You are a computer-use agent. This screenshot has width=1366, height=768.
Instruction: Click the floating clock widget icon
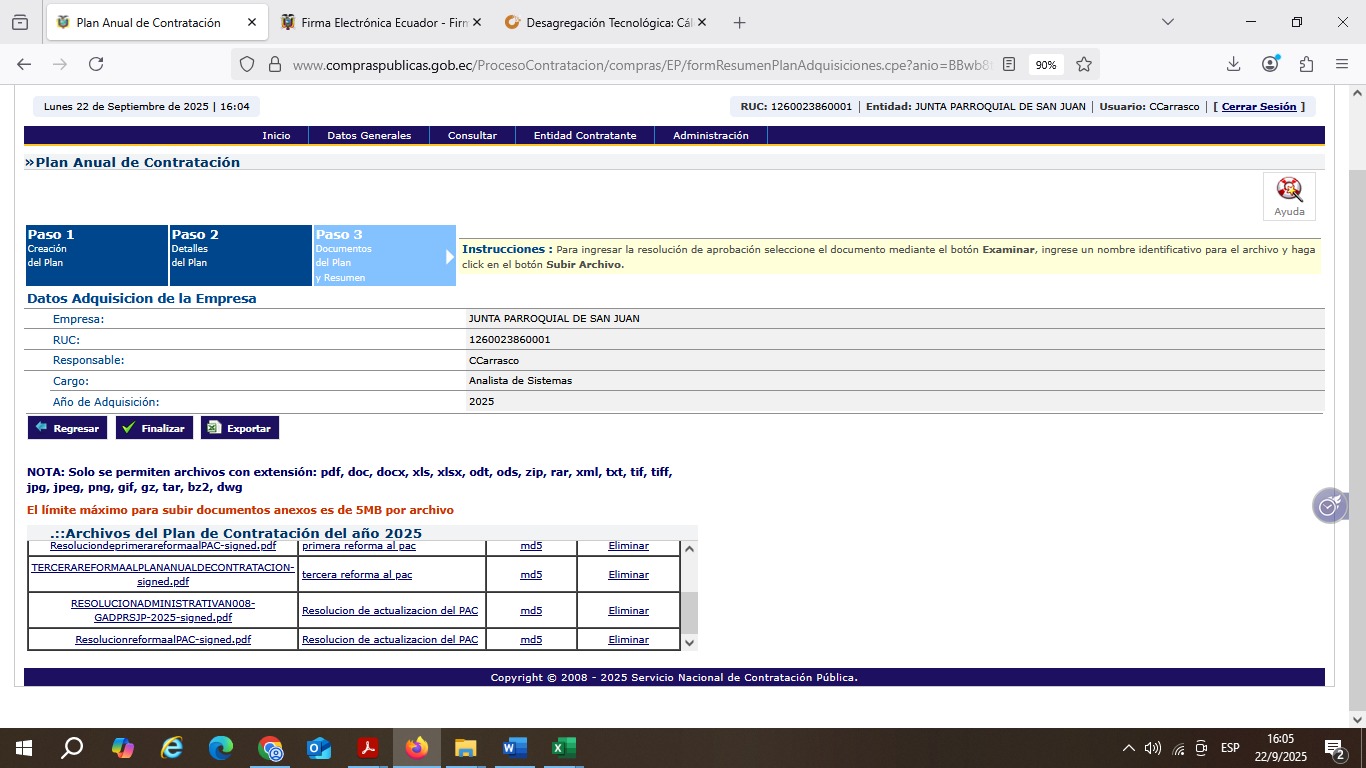[1328, 507]
